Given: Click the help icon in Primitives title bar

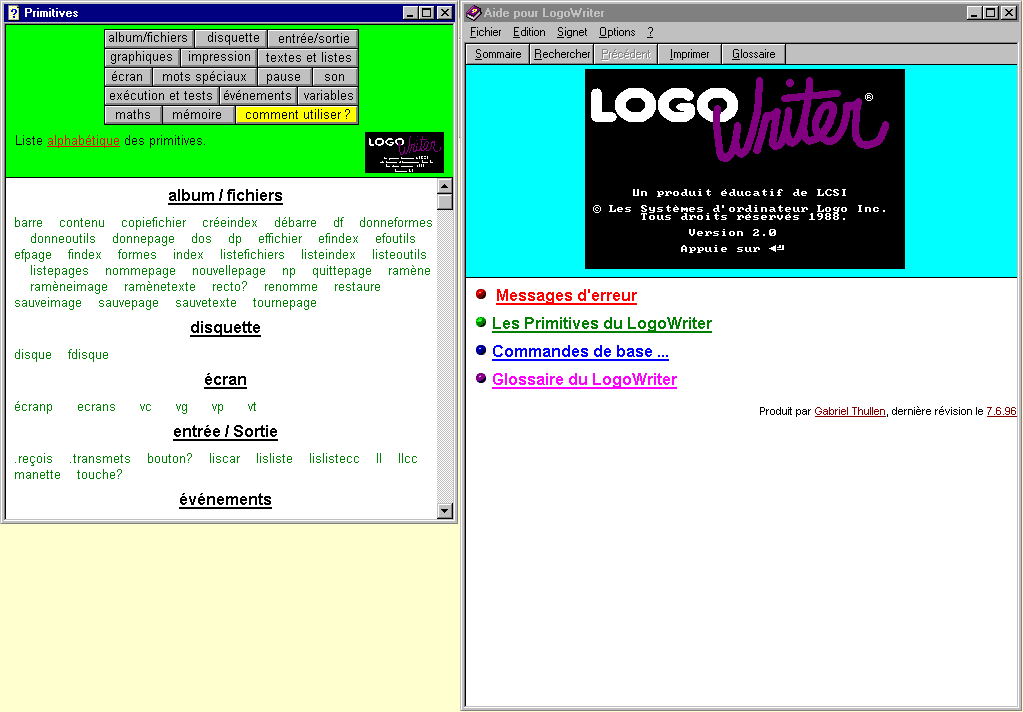Looking at the screenshot, I should [x=13, y=13].
